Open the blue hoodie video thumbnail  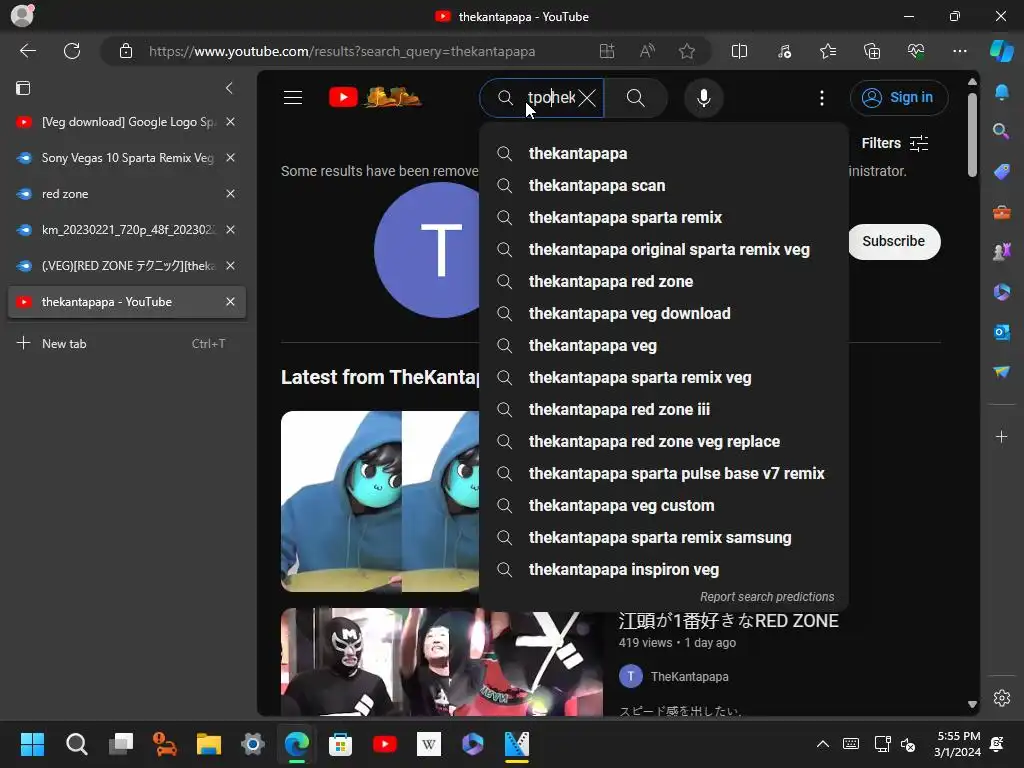tap(380, 501)
